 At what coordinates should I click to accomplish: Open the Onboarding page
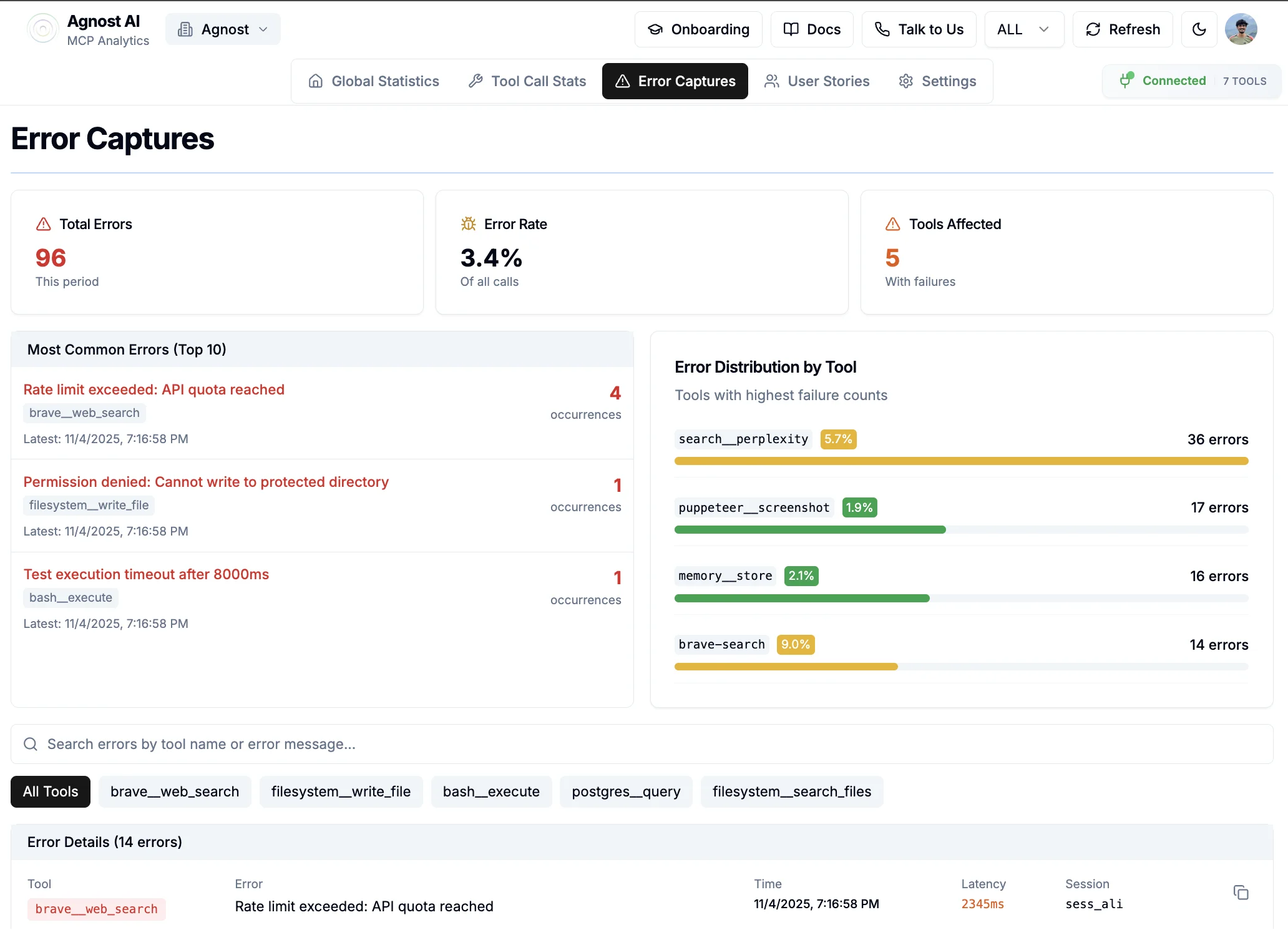tap(698, 29)
